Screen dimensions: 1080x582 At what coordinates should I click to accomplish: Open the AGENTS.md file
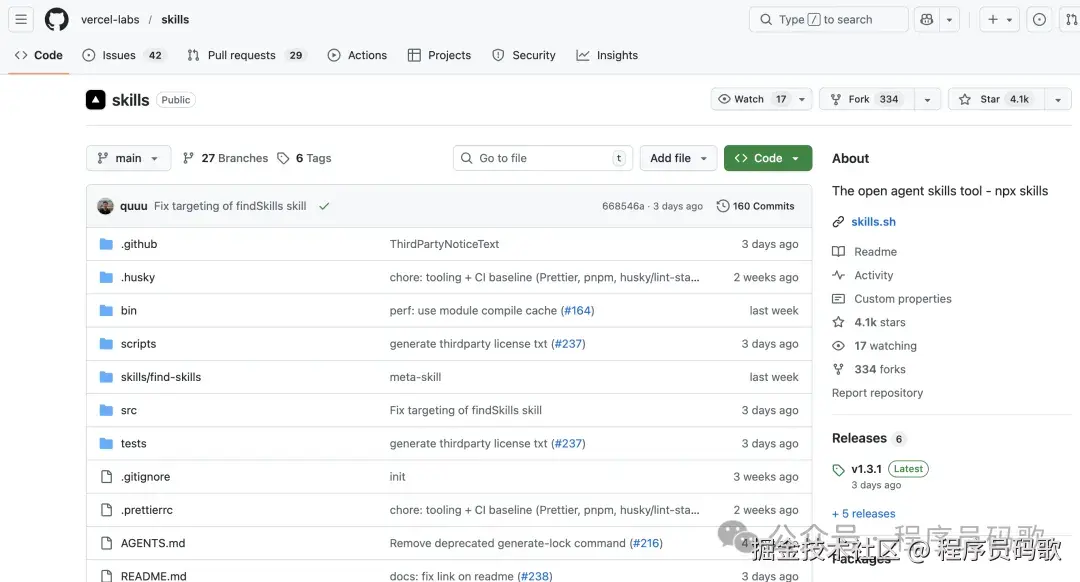[153, 543]
